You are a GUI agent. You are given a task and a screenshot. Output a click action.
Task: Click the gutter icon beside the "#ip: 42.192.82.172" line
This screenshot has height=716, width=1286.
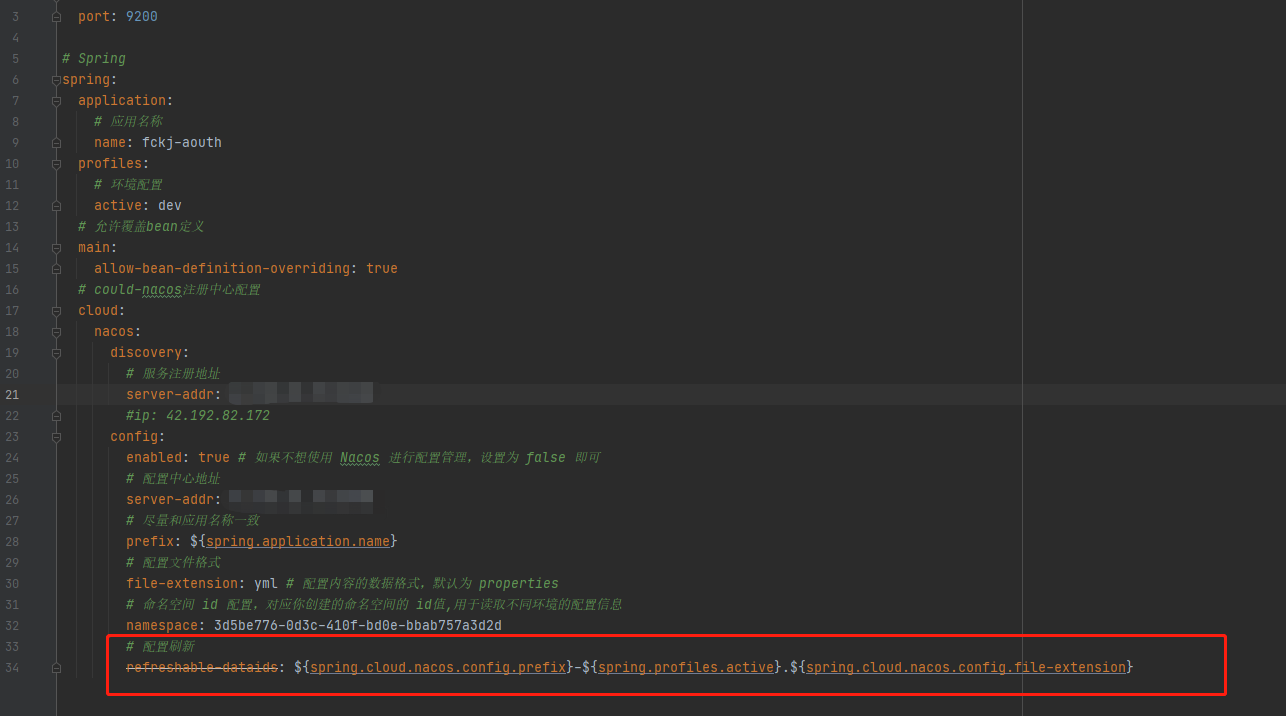tap(56, 415)
